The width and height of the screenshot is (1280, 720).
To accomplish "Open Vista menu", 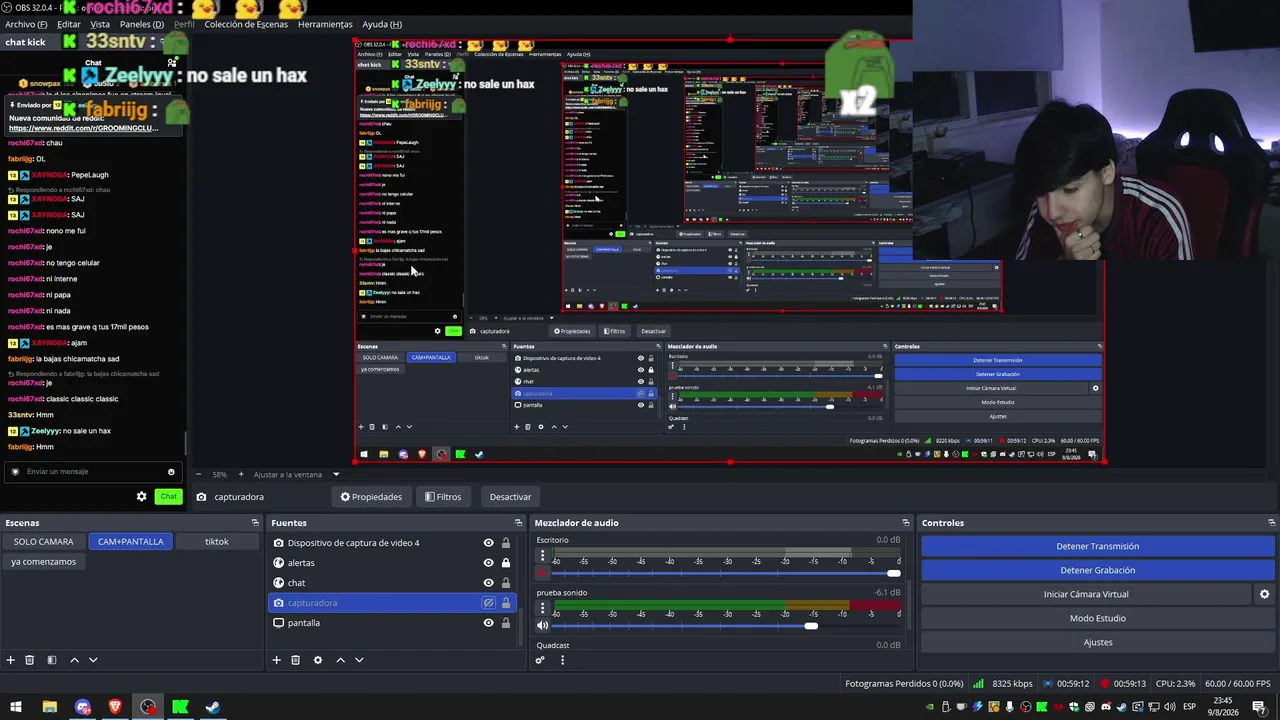I will tap(100, 24).
